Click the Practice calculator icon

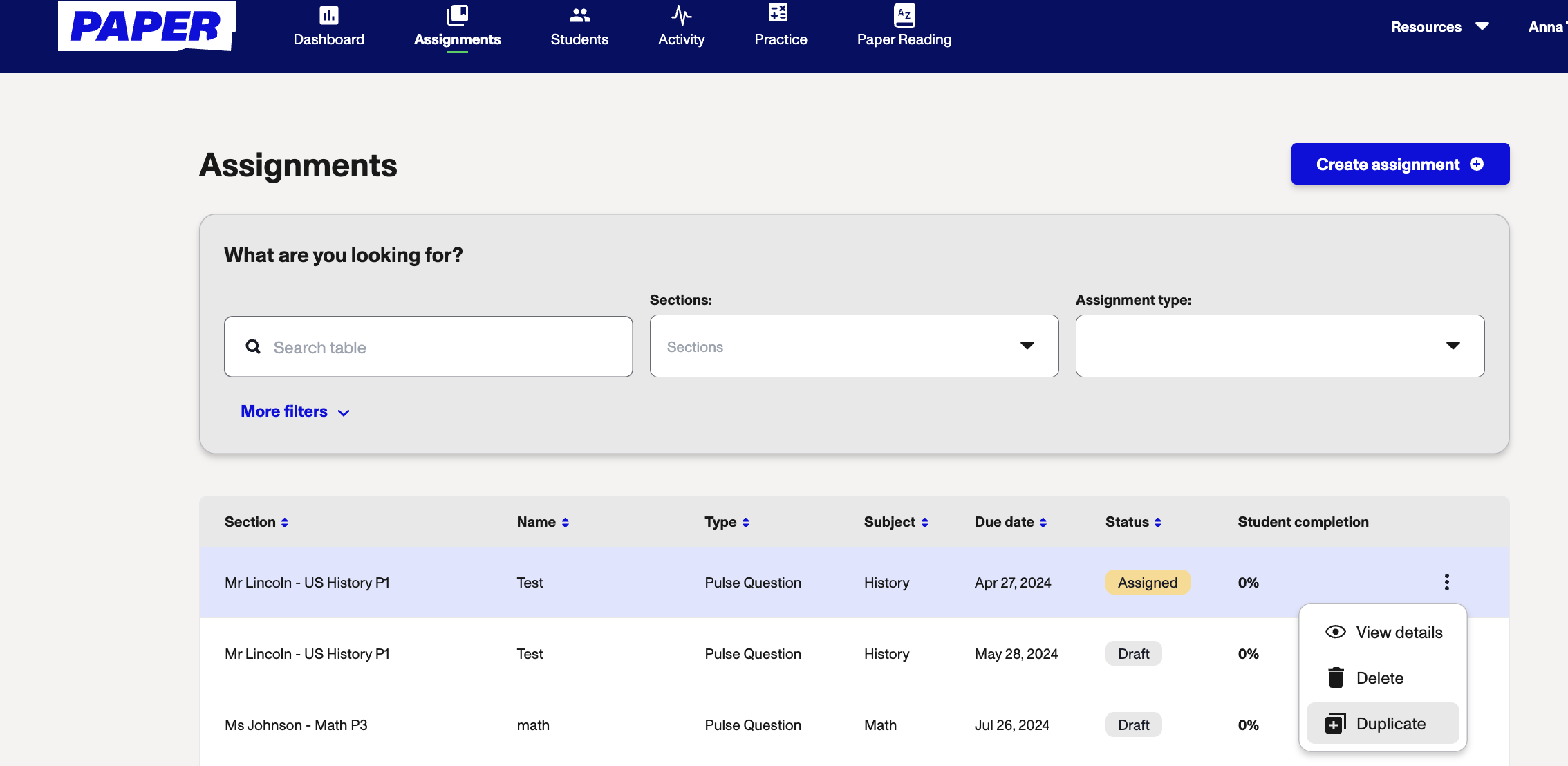pyautogui.click(x=778, y=12)
